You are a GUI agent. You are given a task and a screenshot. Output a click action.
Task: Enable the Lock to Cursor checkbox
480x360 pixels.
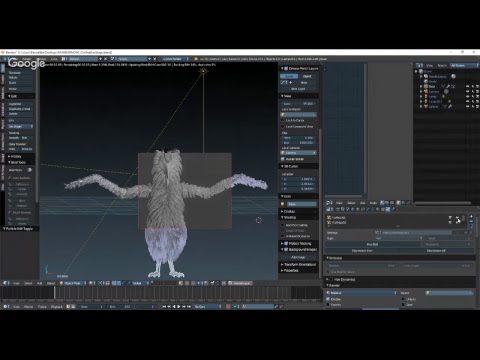[283, 120]
